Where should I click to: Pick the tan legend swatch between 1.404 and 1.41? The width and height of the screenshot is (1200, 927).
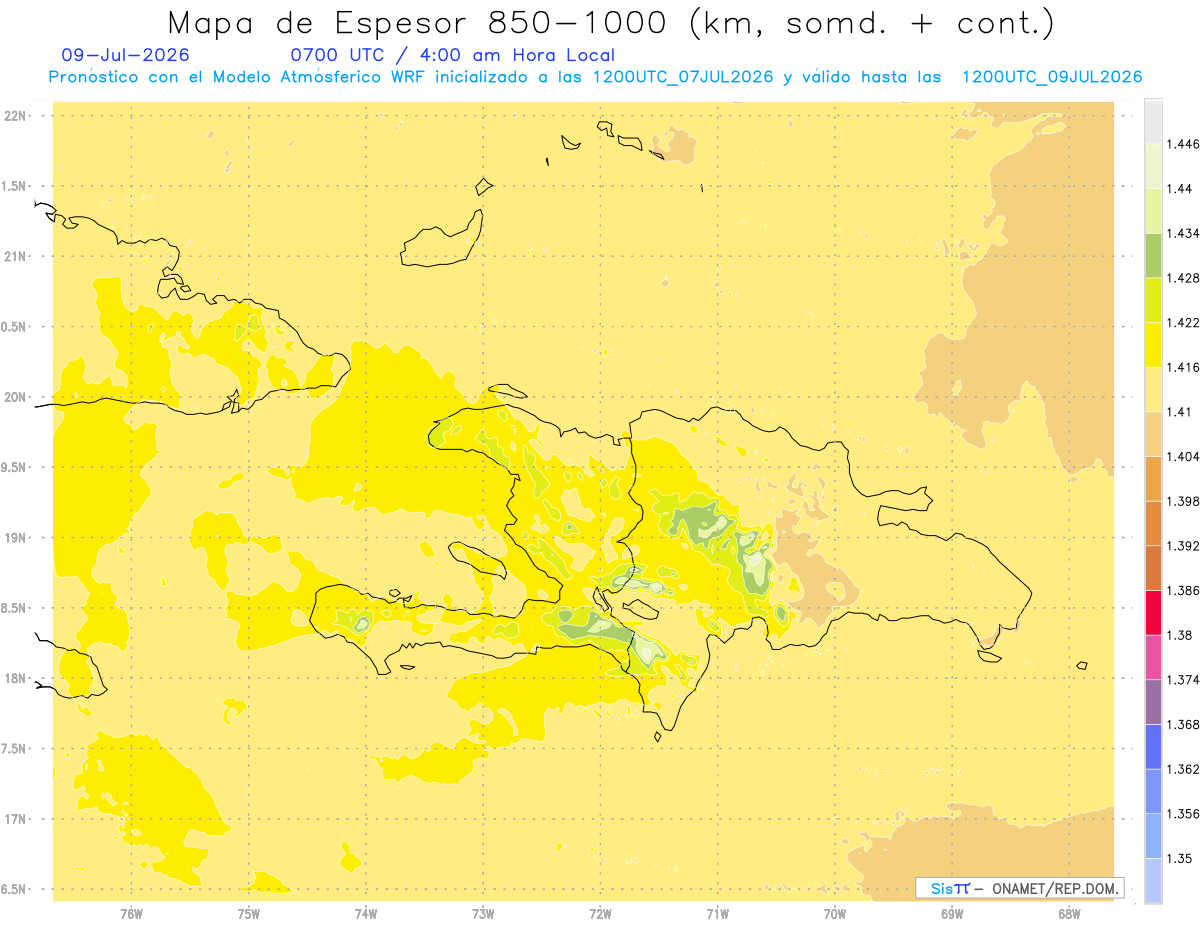(1153, 434)
